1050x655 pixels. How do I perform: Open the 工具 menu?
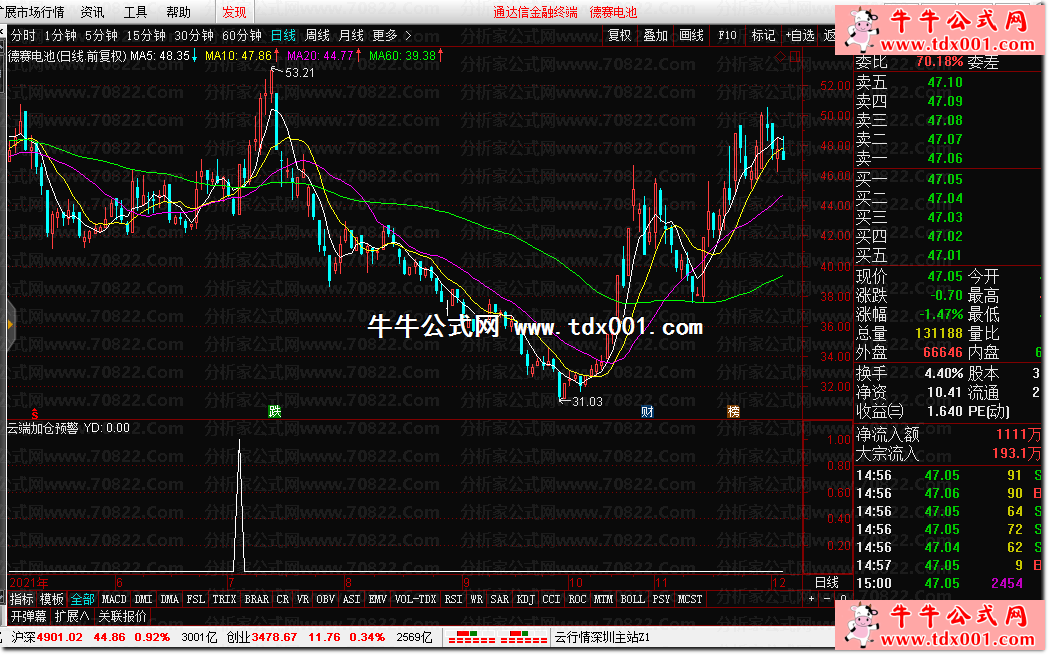point(135,12)
